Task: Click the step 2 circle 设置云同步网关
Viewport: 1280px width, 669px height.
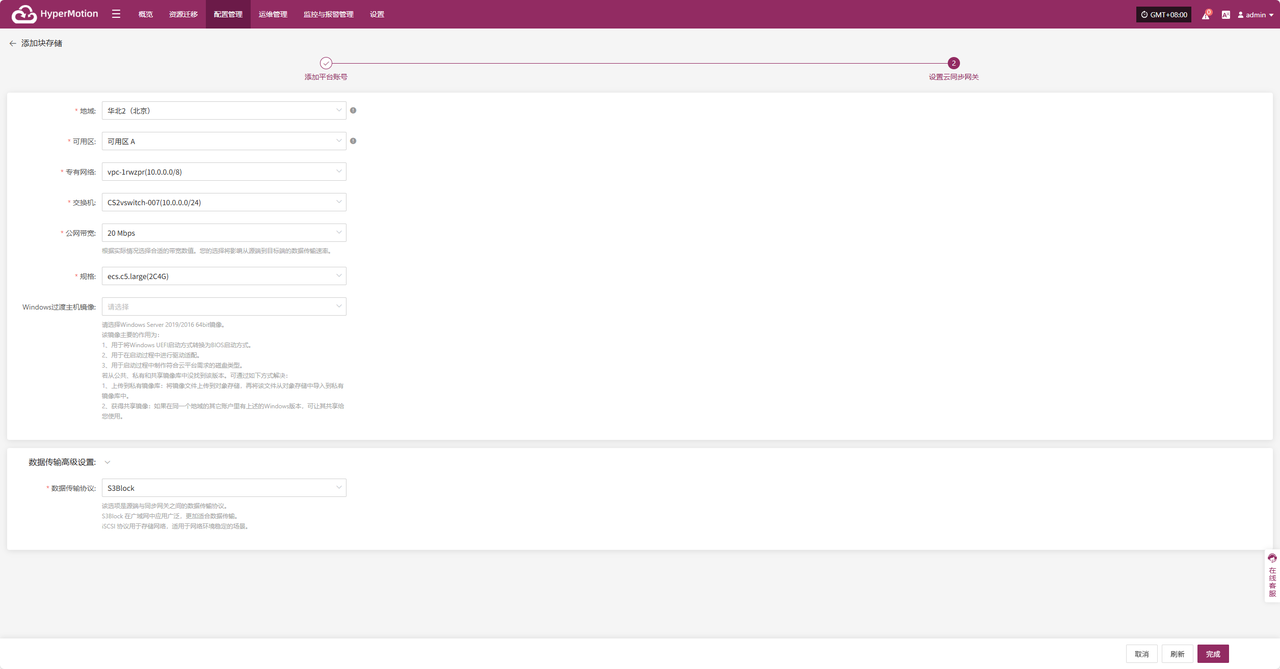Action: [953, 63]
